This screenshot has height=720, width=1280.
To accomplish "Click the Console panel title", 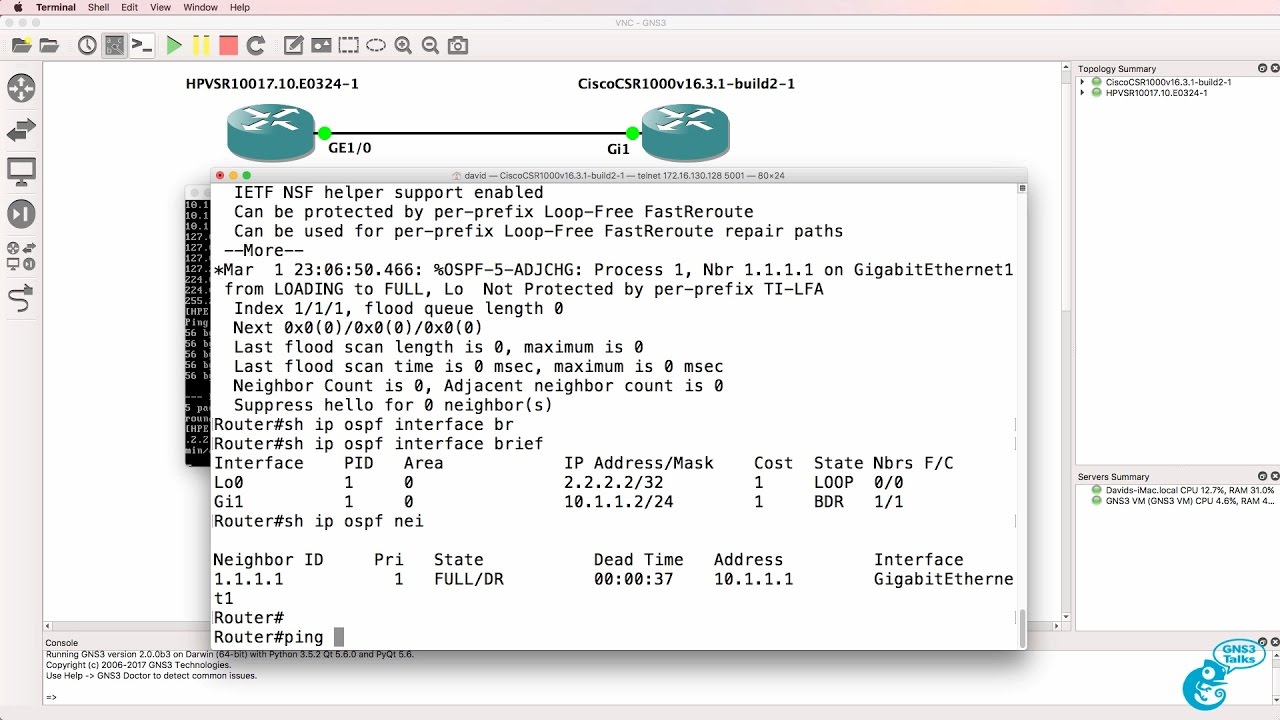I will click(61, 643).
